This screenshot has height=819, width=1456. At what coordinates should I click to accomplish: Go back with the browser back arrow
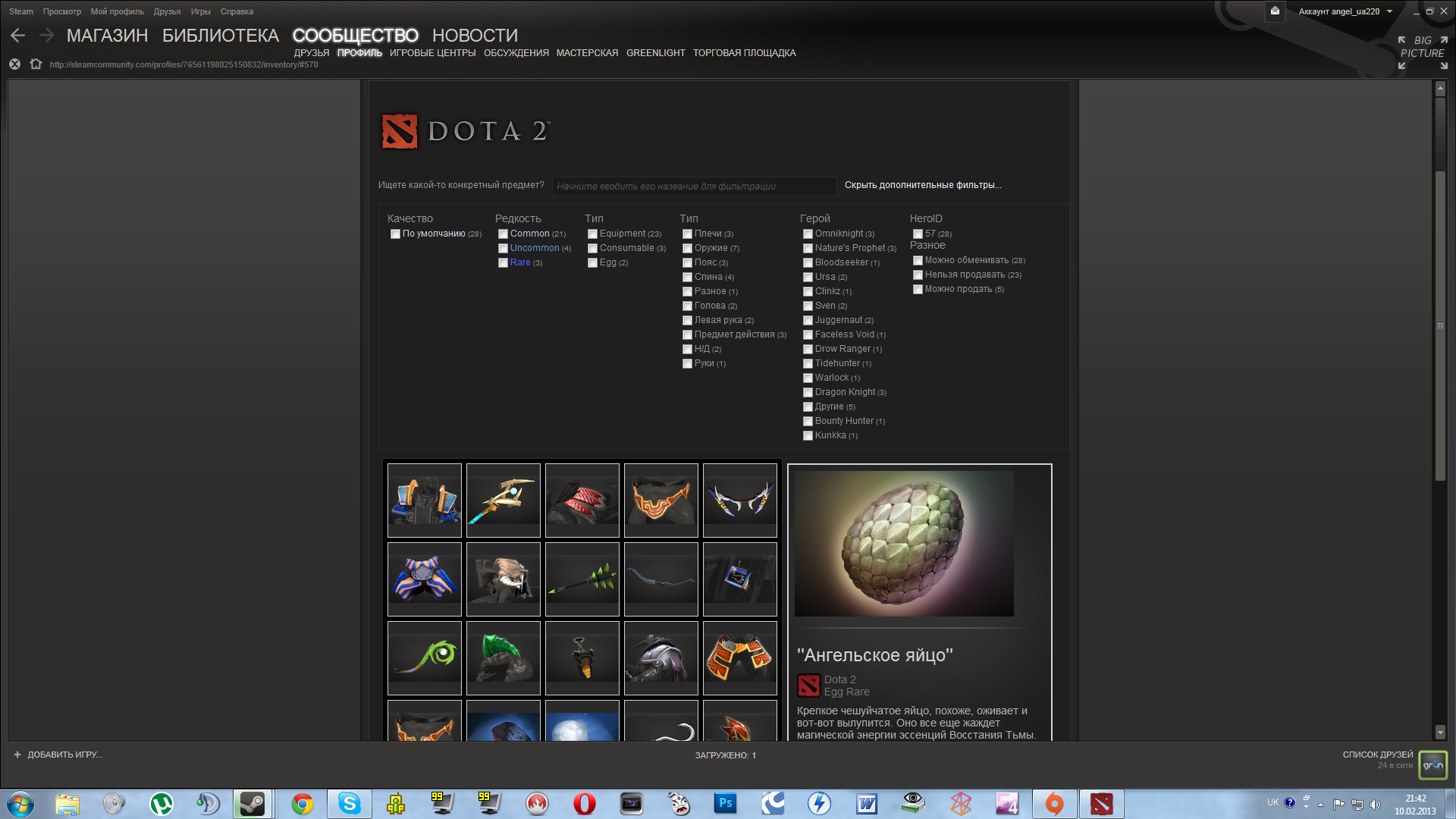pos(18,35)
